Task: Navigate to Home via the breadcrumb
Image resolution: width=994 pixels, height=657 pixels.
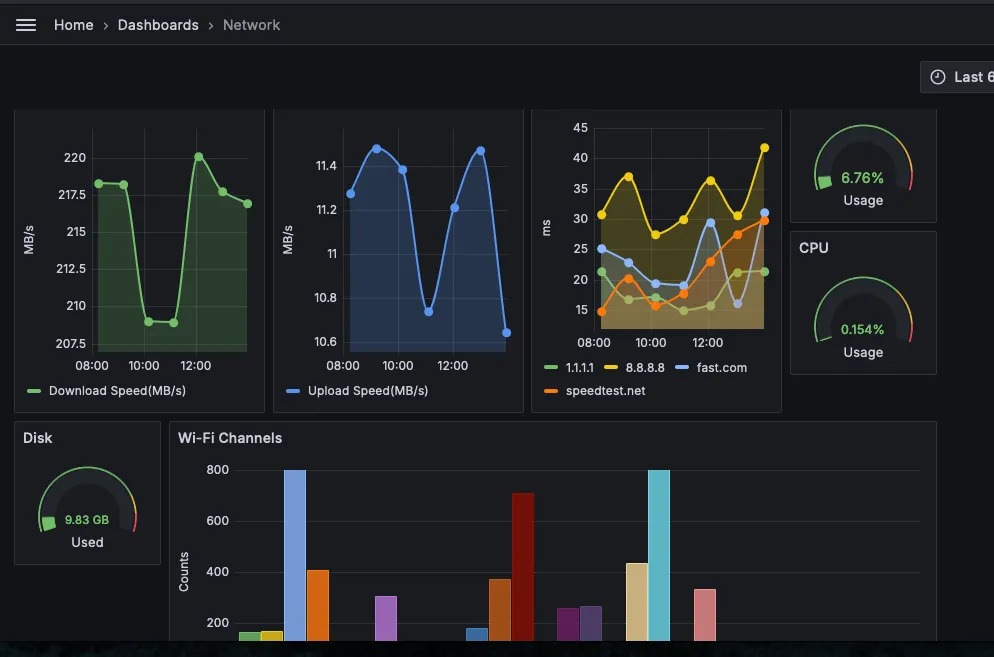Action: click(x=73, y=24)
